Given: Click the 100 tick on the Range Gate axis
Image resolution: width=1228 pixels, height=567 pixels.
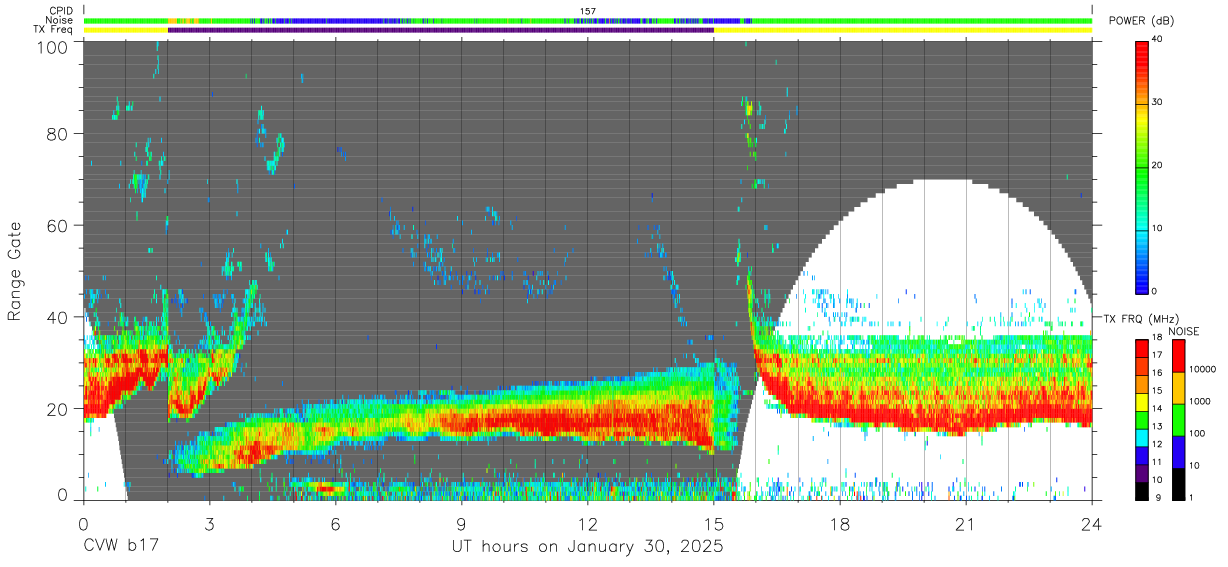Looking at the screenshot, I should point(53,46).
